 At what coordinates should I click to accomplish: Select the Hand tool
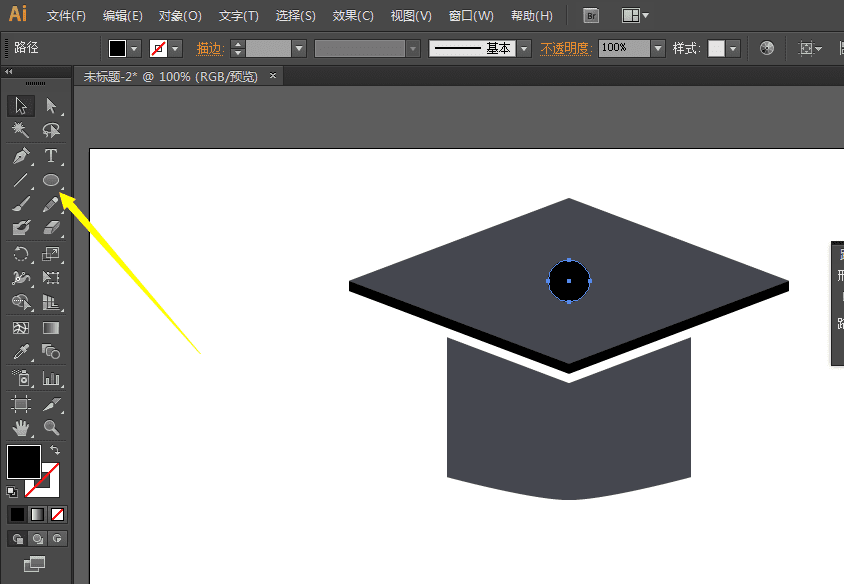pos(21,428)
